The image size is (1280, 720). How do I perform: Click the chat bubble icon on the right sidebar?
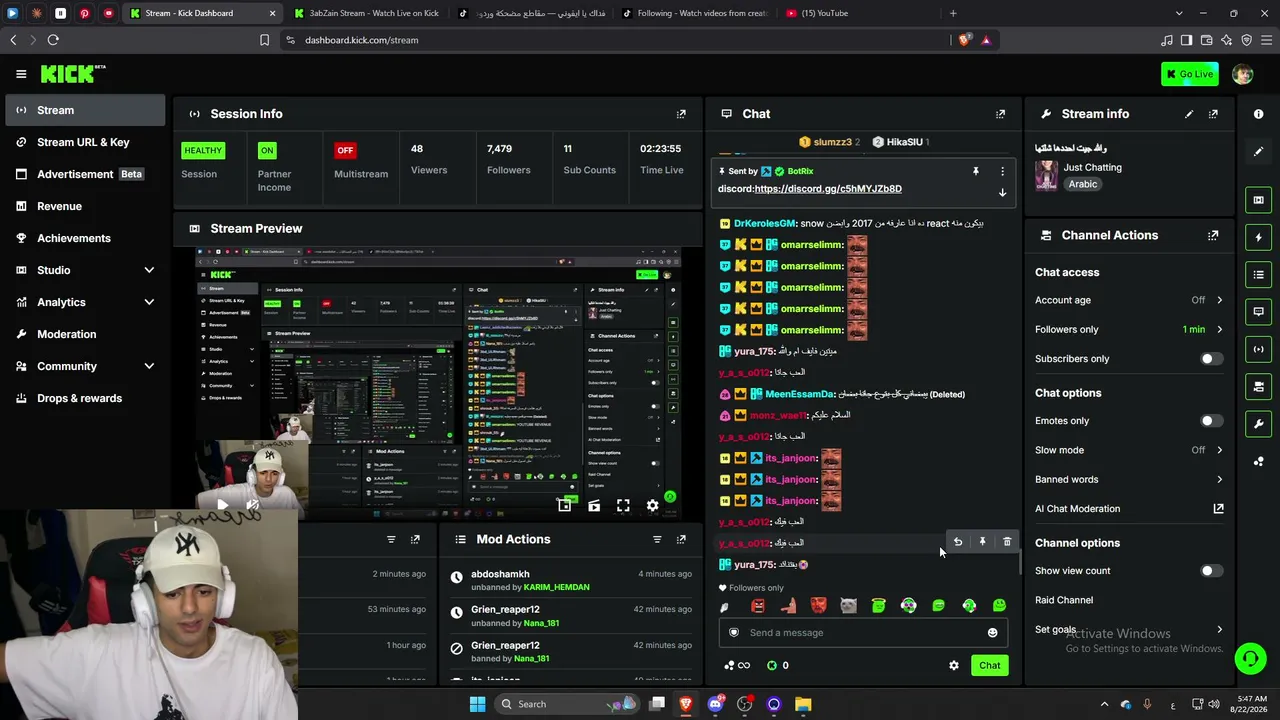[x=1258, y=312]
